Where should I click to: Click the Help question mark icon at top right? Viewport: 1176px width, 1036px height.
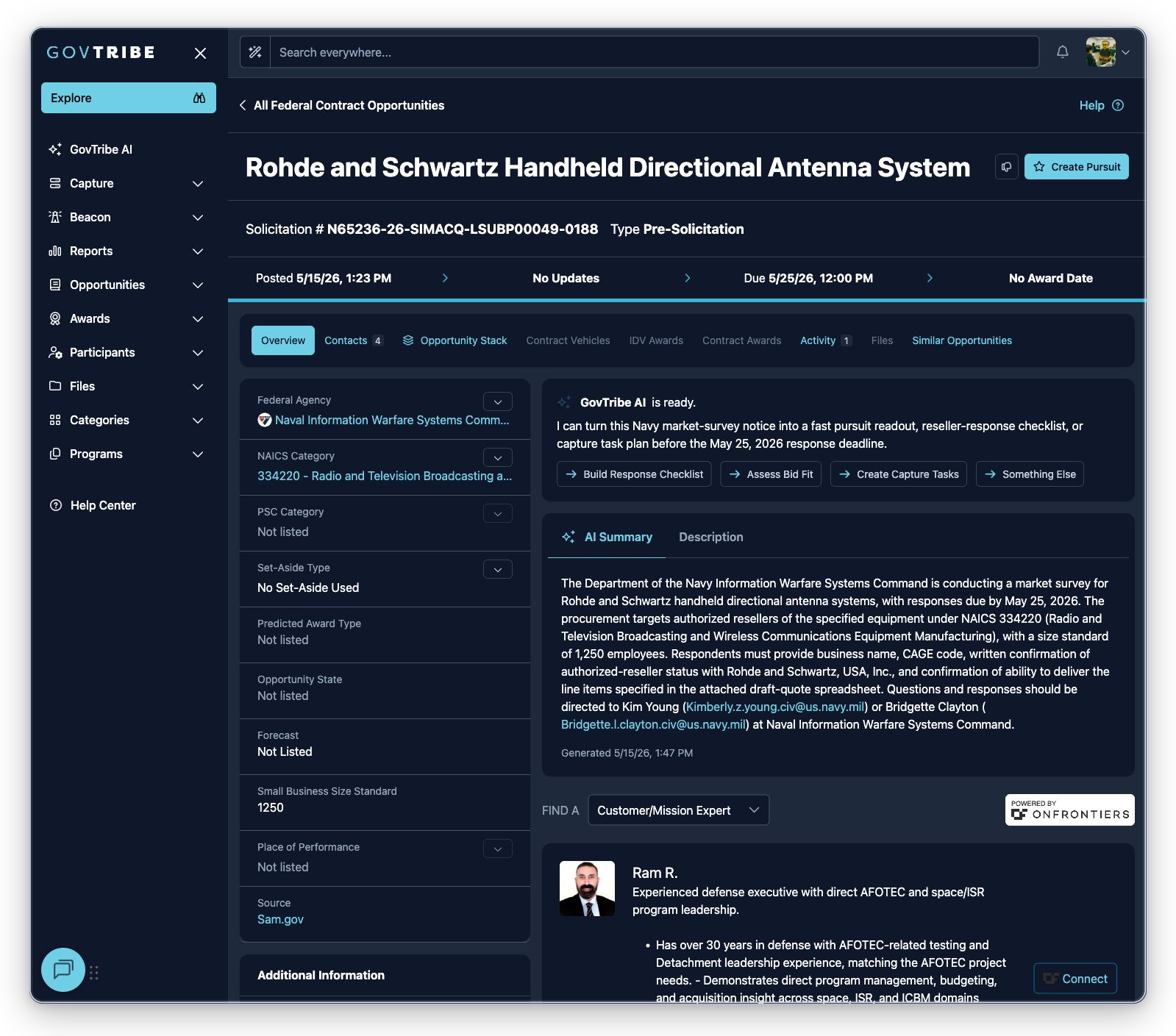pos(1118,105)
